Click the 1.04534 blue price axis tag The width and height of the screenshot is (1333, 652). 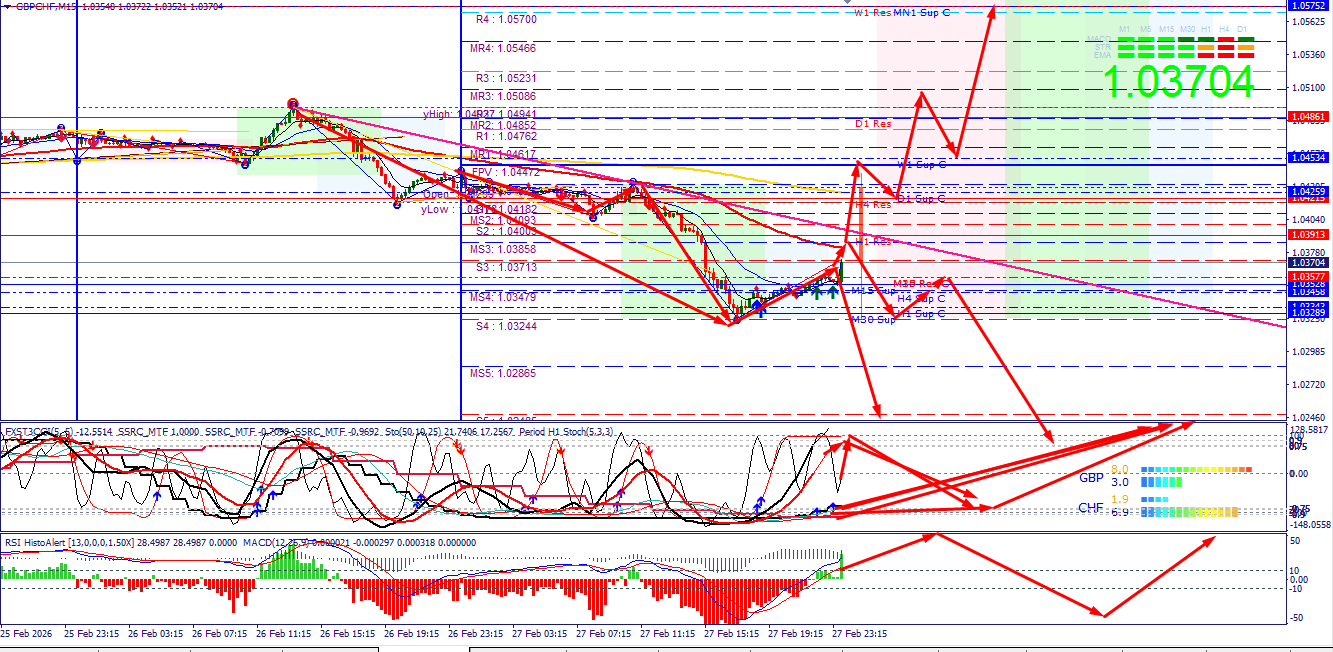[x=1309, y=158]
